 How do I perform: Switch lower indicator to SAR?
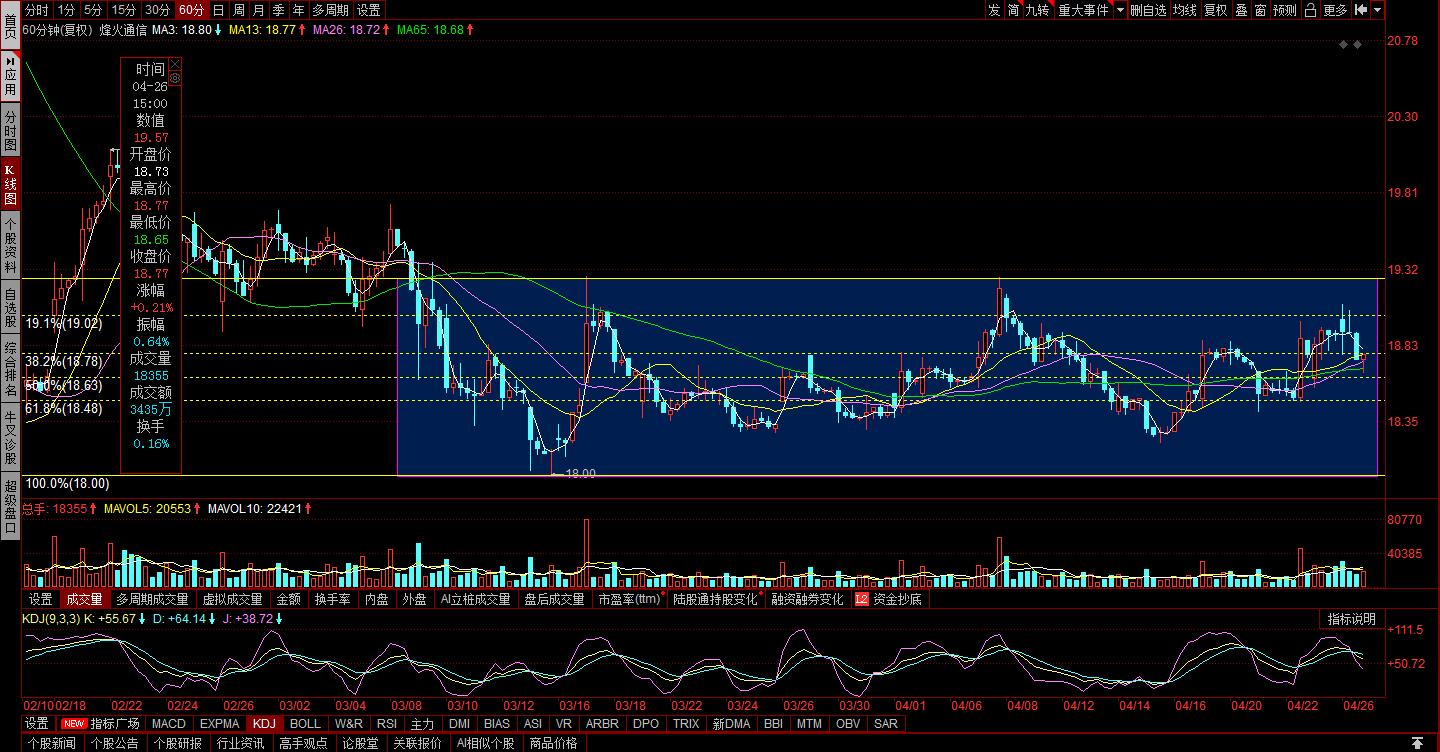886,724
